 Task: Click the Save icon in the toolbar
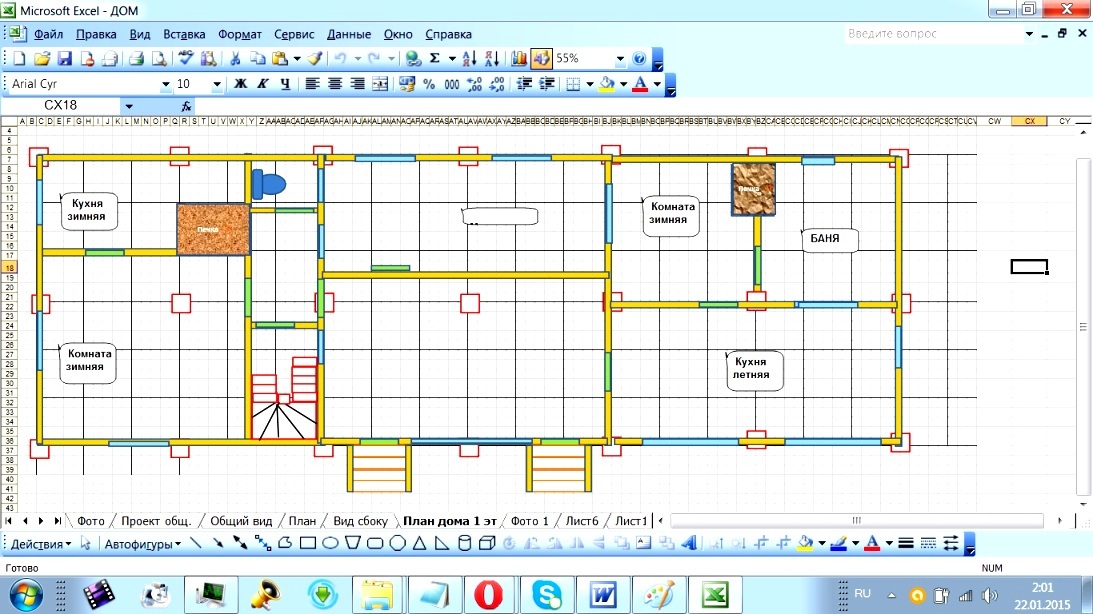[x=64, y=59]
